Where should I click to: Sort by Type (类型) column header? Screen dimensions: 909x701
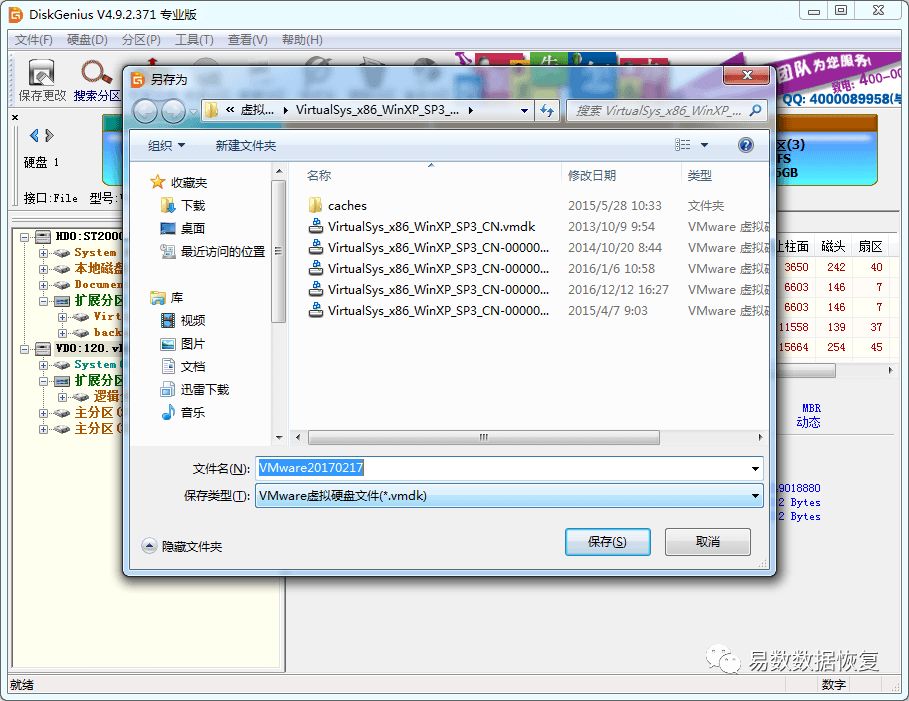coord(699,175)
